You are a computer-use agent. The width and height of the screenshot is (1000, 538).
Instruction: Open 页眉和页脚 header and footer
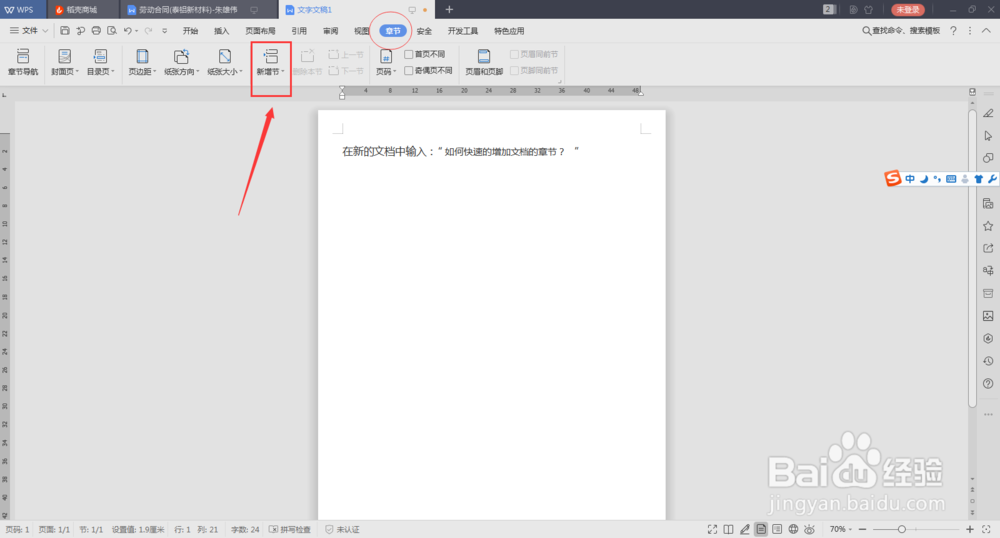pyautogui.click(x=484, y=62)
